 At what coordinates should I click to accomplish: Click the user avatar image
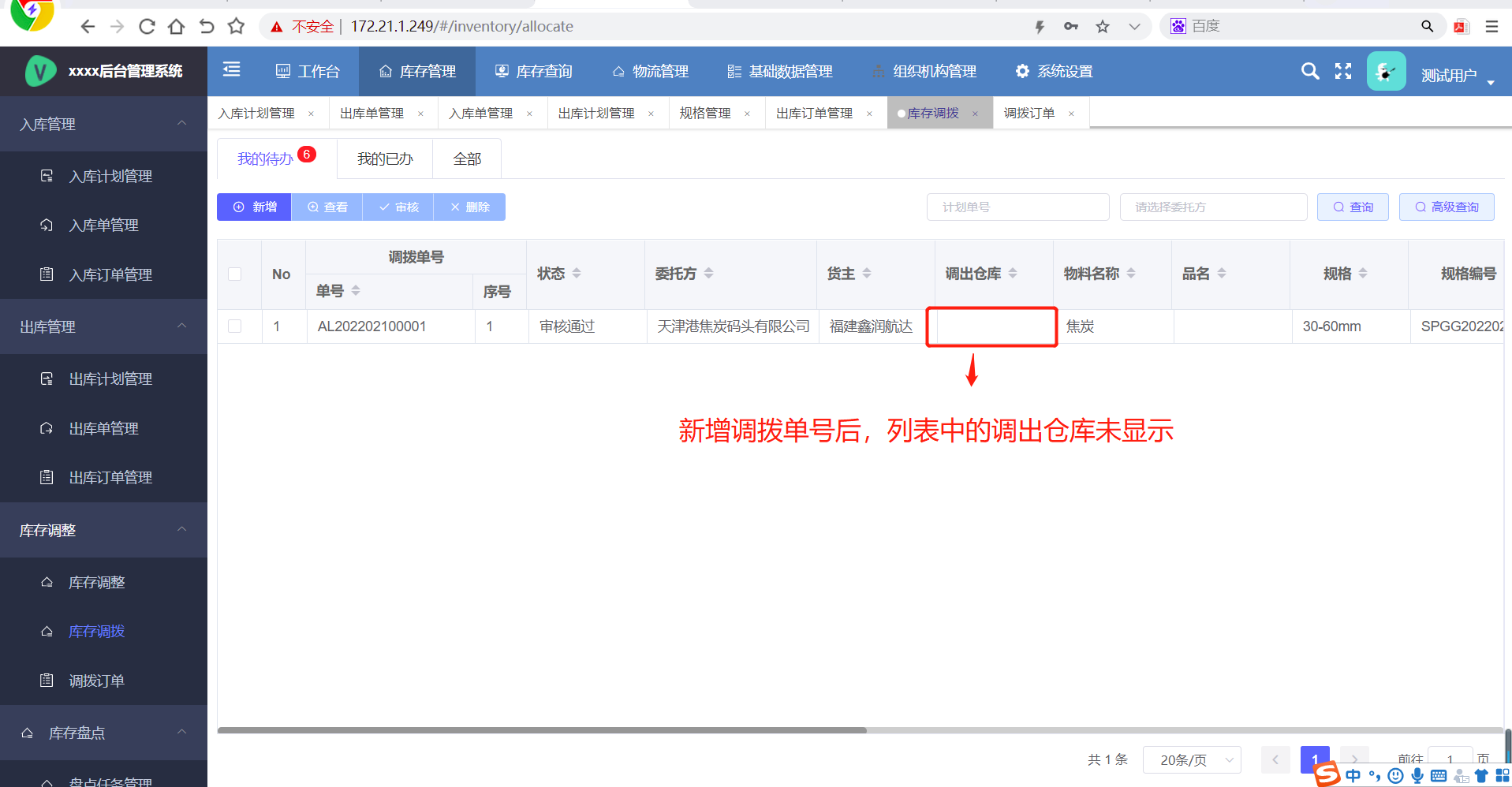tap(1387, 72)
